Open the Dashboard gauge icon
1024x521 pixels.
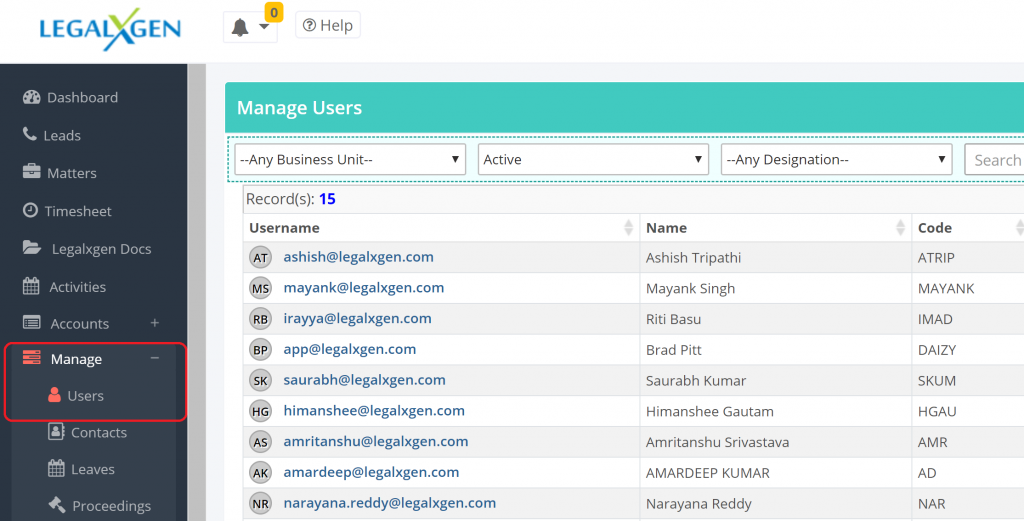(31, 97)
